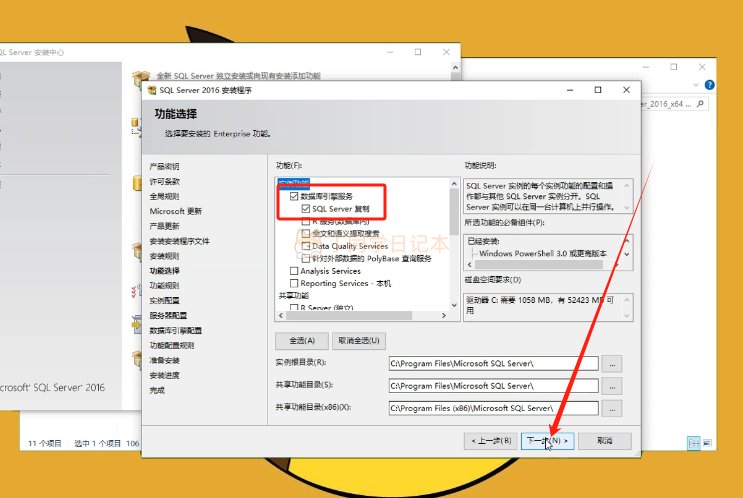This screenshot has width=743, height=498.
Task: Click prerequisites box scroll-left arrow
Action: [x=470, y=264]
